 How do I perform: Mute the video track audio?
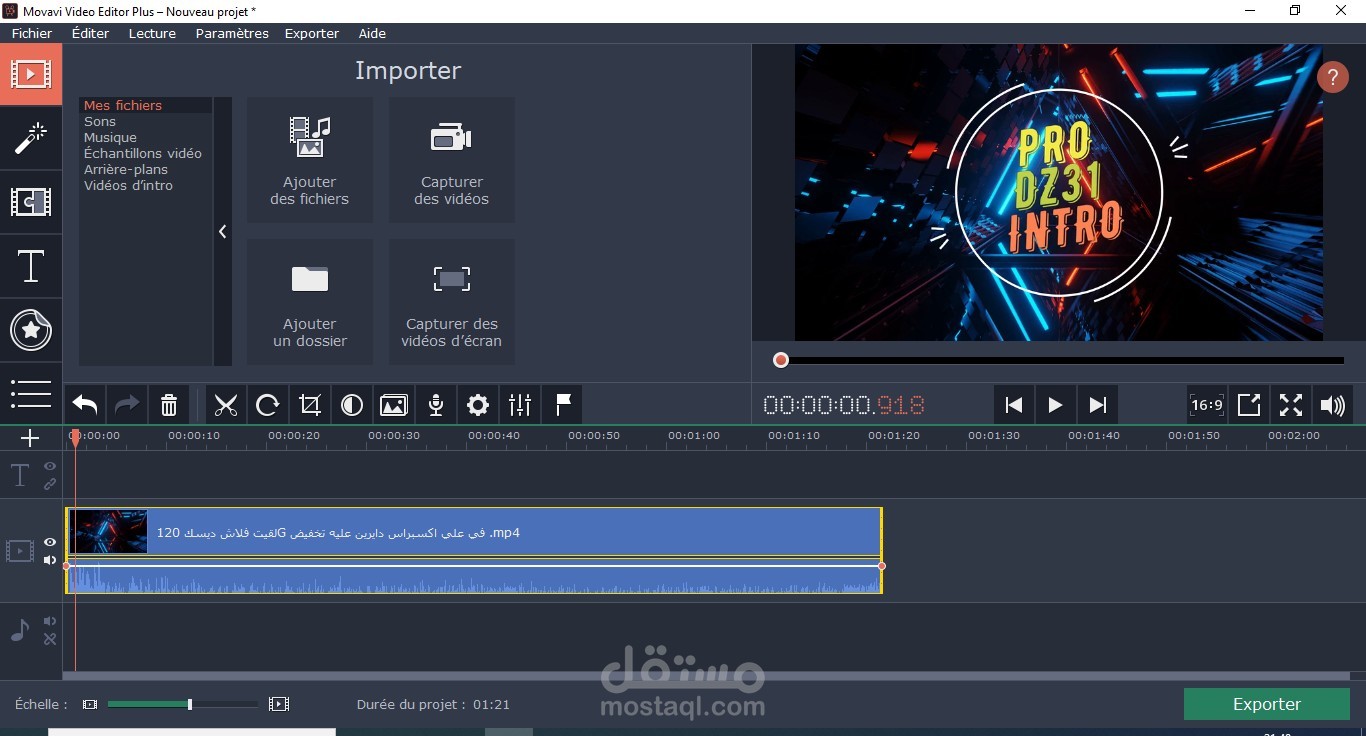coord(50,560)
